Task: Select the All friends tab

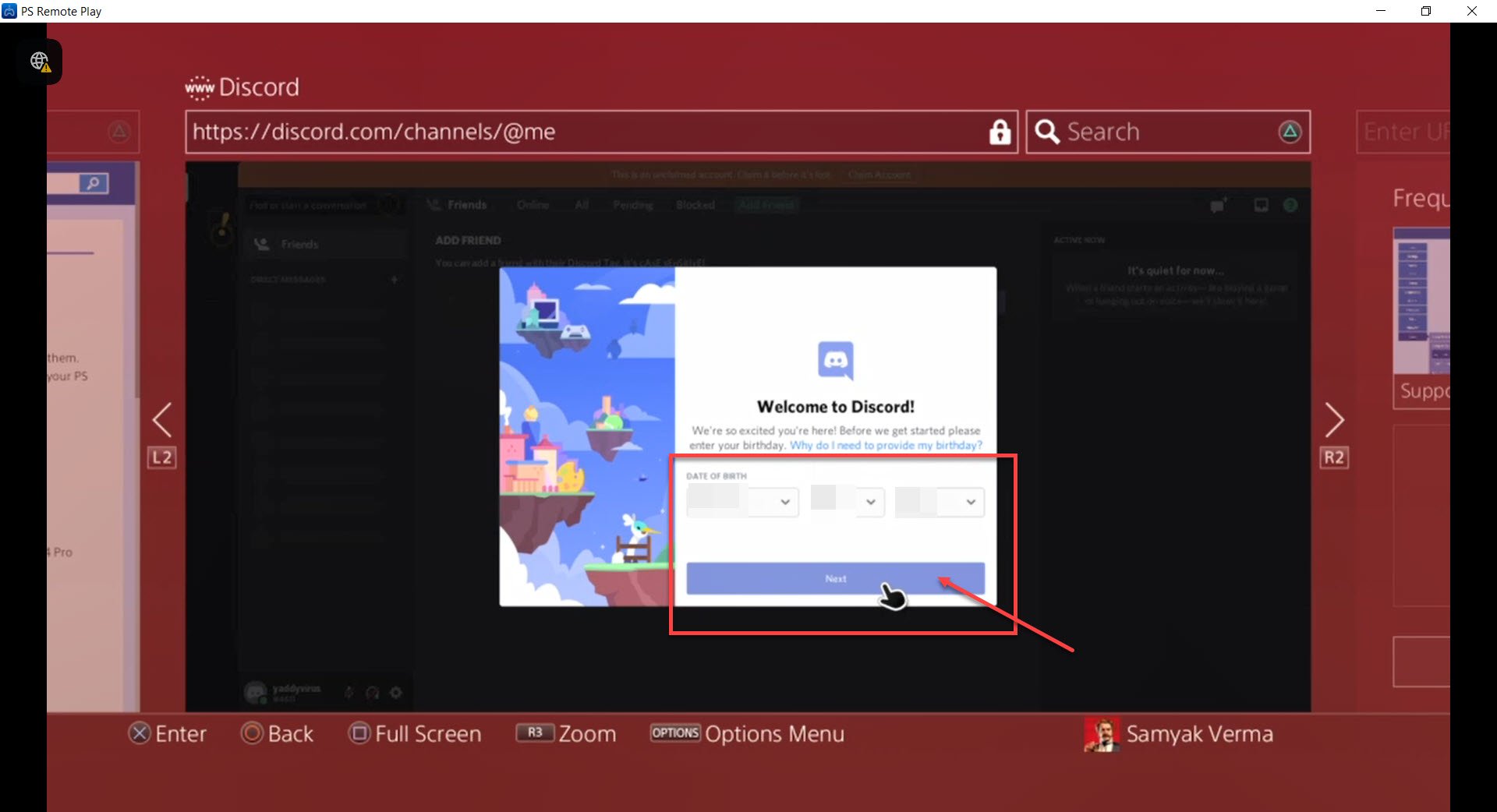Action: click(582, 205)
